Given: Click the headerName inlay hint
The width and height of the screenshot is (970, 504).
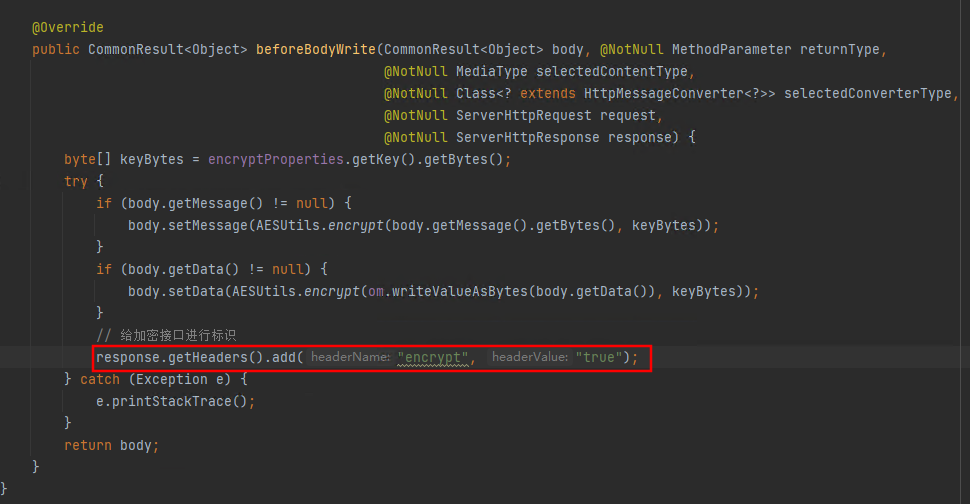Looking at the screenshot, I should coord(351,357).
